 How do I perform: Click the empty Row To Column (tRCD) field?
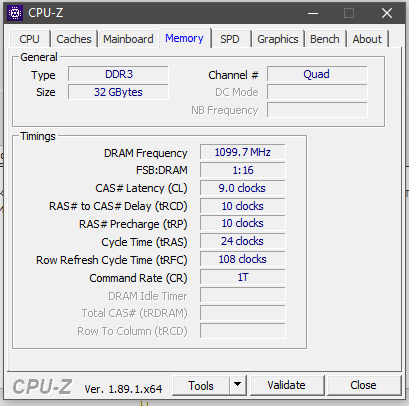click(243, 331)
